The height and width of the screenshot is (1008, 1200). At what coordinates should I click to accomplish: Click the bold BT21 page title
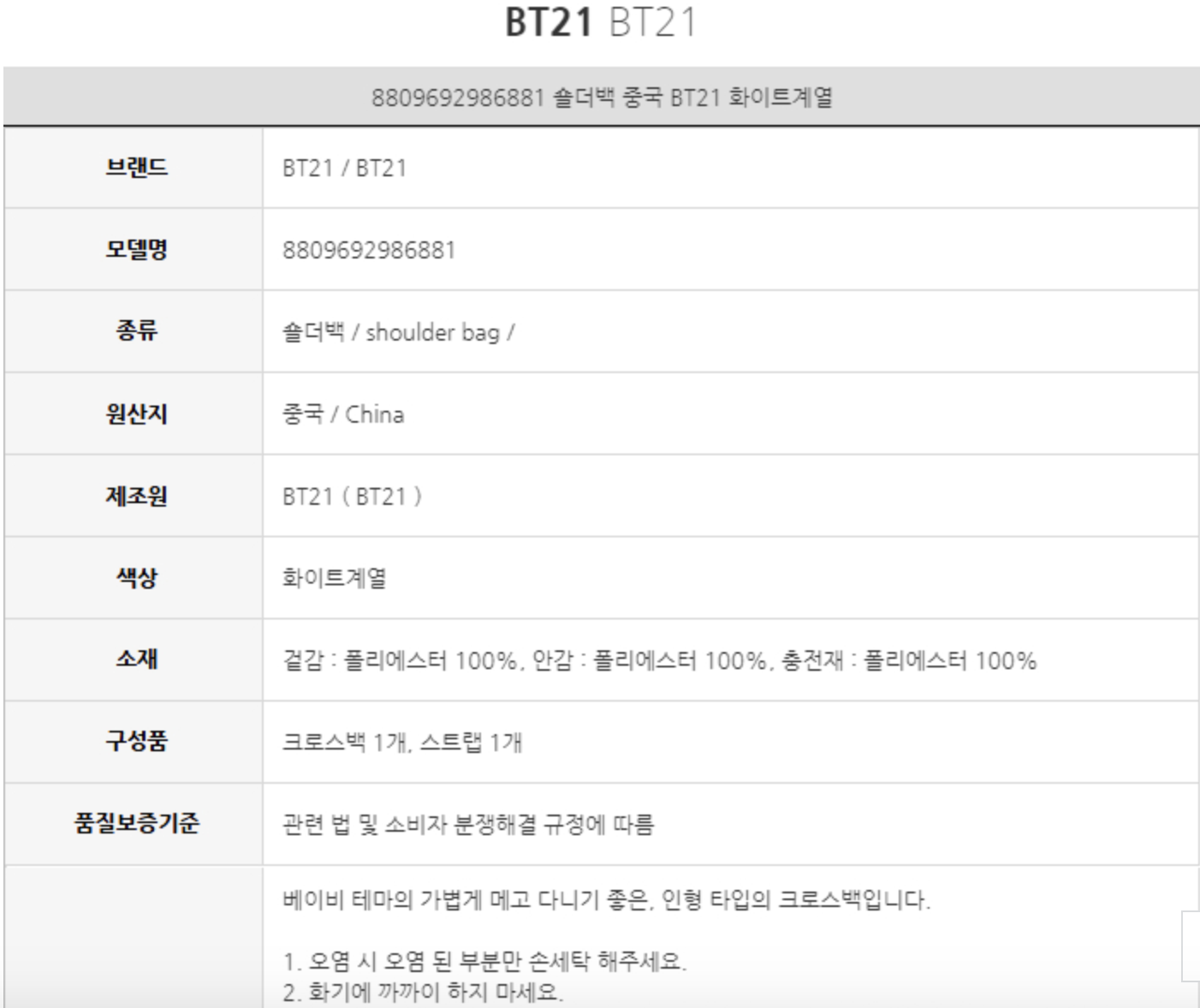[549, 22]
